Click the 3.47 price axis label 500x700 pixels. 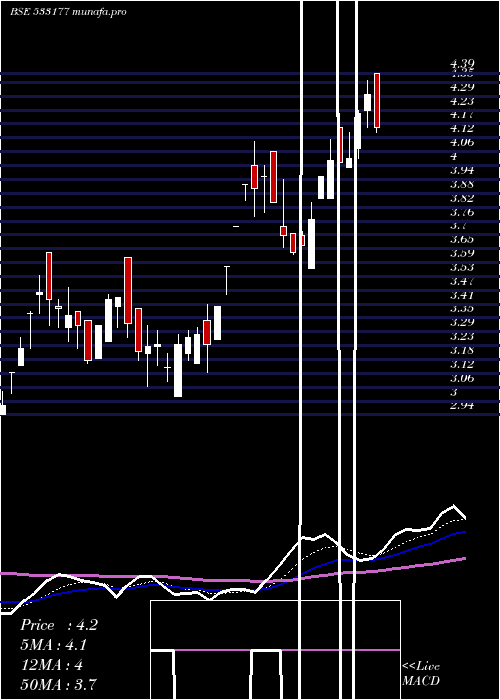pos(462,281)
